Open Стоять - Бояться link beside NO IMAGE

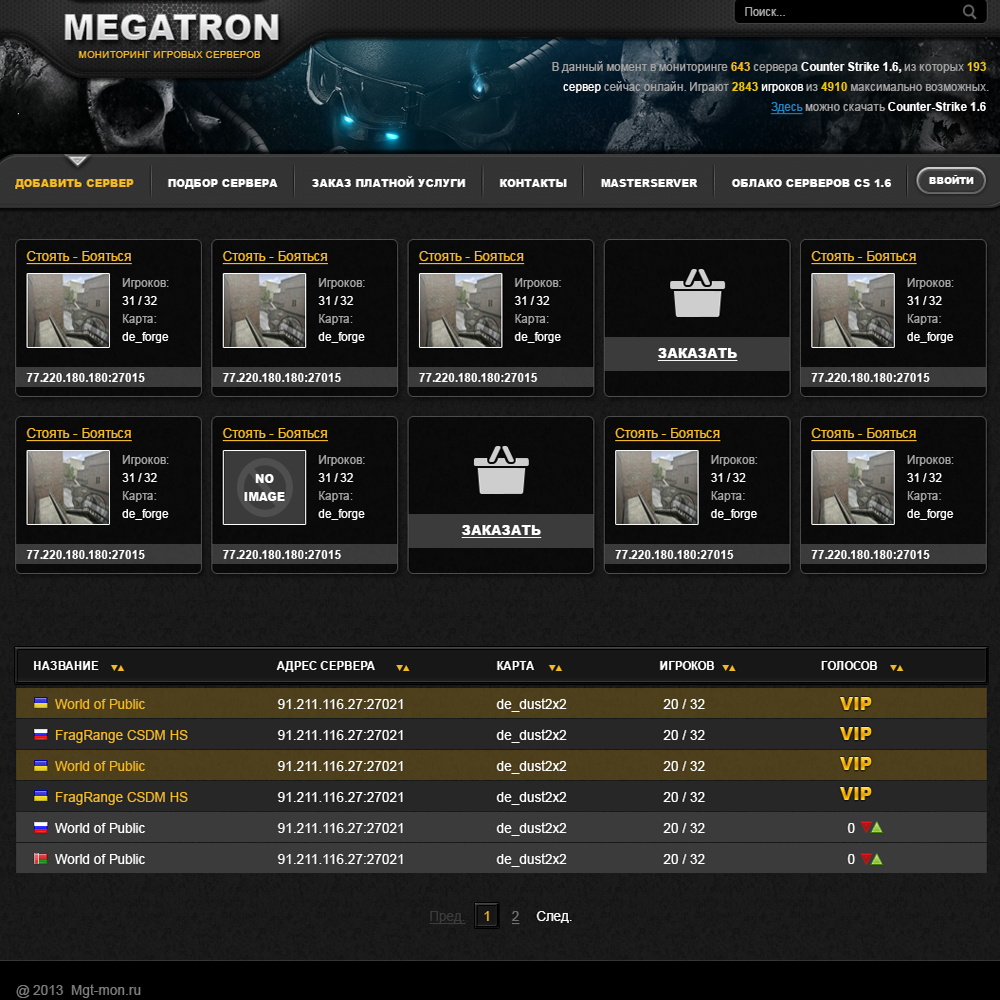(x=275, y=434)
